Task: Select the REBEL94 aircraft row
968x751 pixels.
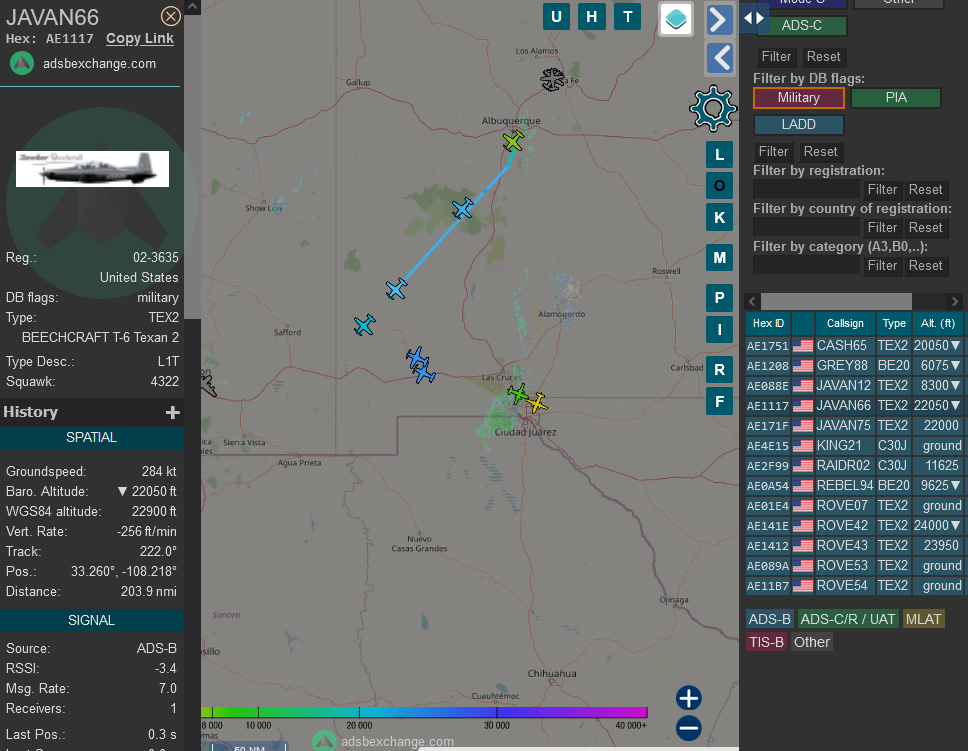Action: (x=854, y=485)
